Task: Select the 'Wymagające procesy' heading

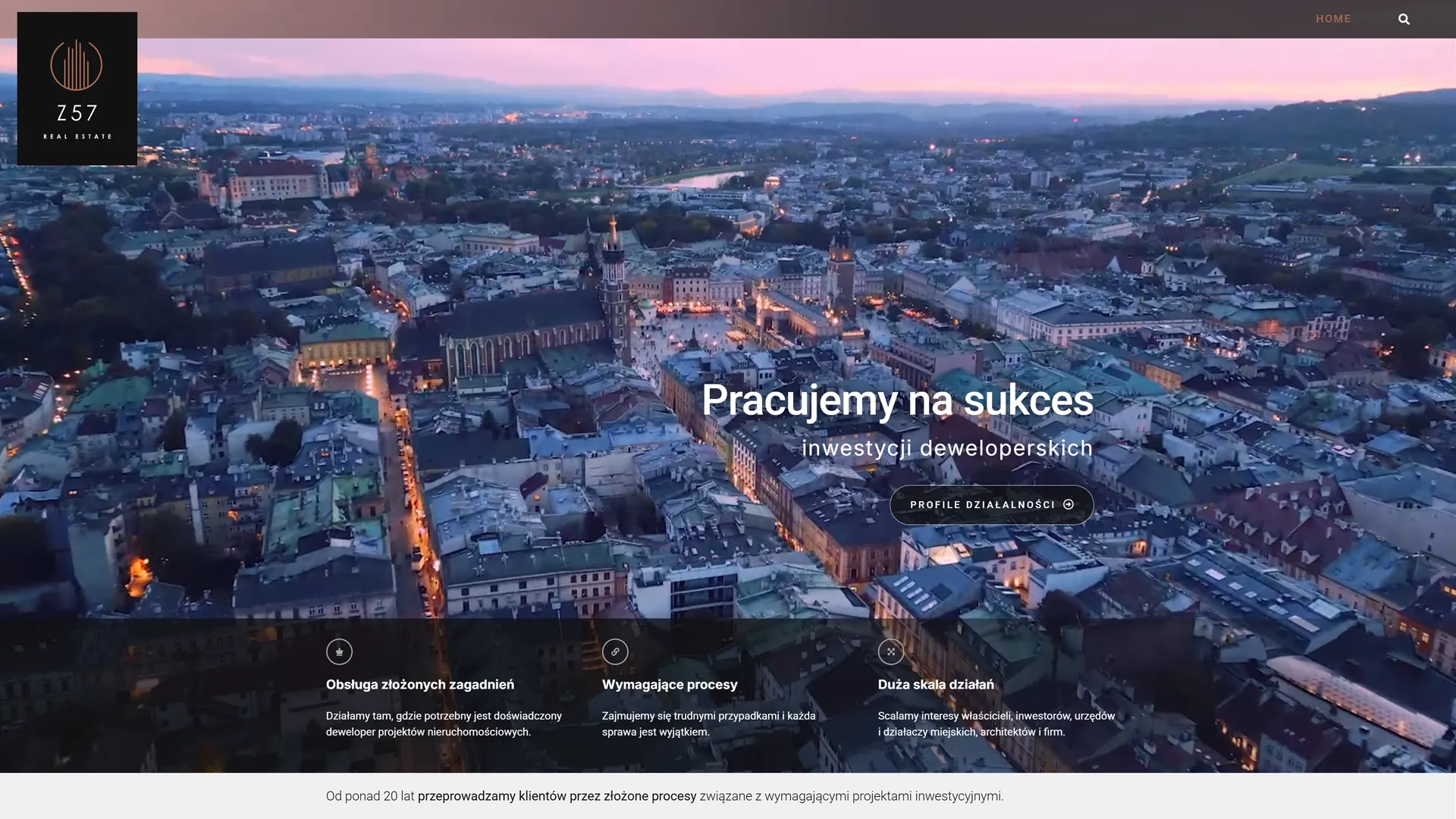Action: pos(670,685)
